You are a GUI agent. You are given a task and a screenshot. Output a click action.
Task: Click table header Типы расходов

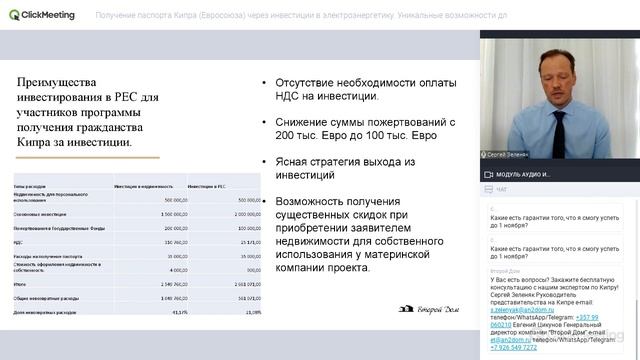click(29, 187)
